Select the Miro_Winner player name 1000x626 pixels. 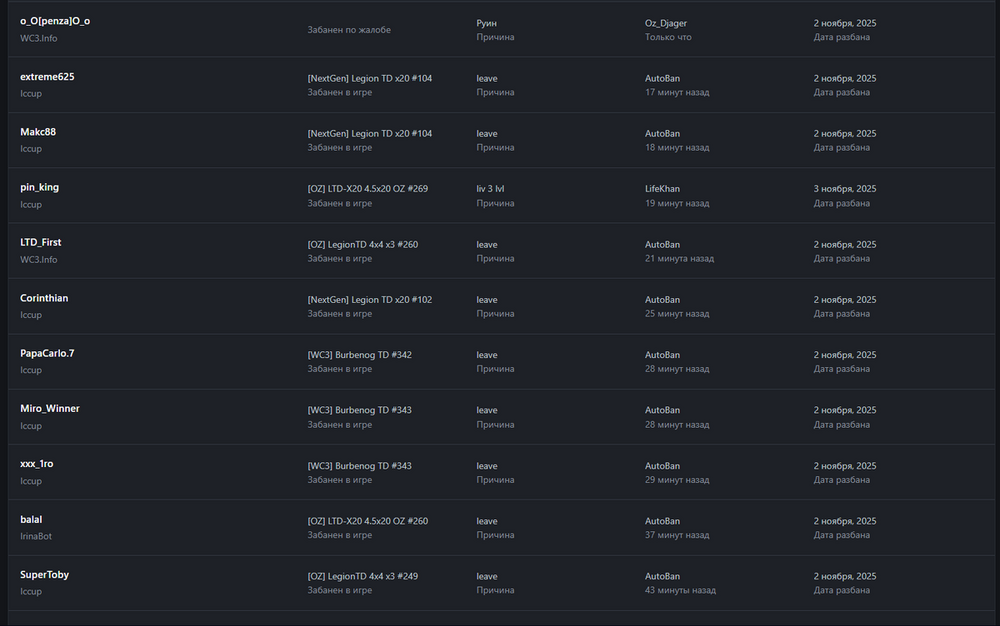[50, 409]
